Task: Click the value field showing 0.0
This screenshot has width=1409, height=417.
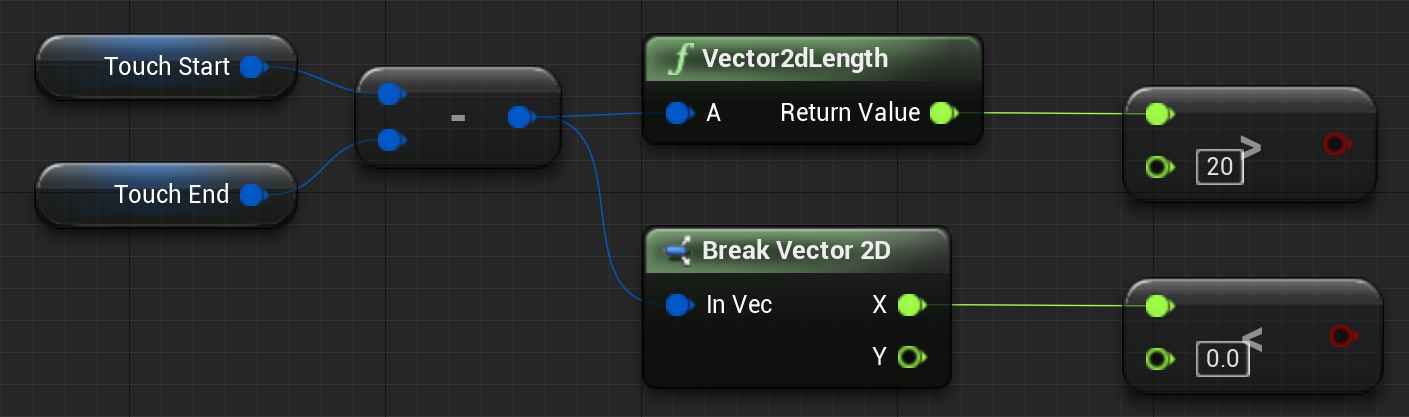Action: (1223, 359)
